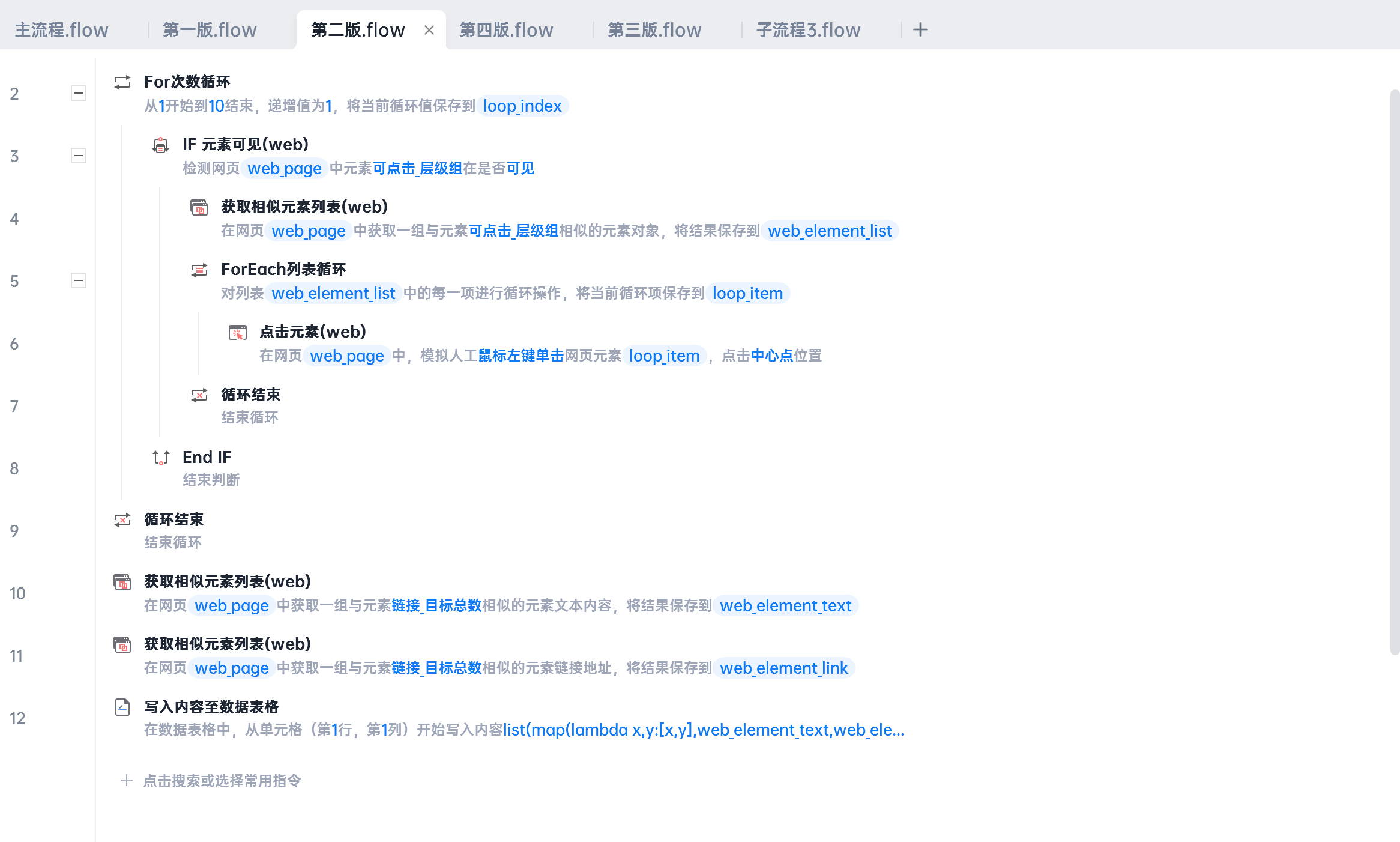This screenshot has width=1400, height=842.
Task: Click the ForEach列表循环 icon
Action: coord(199,270)
